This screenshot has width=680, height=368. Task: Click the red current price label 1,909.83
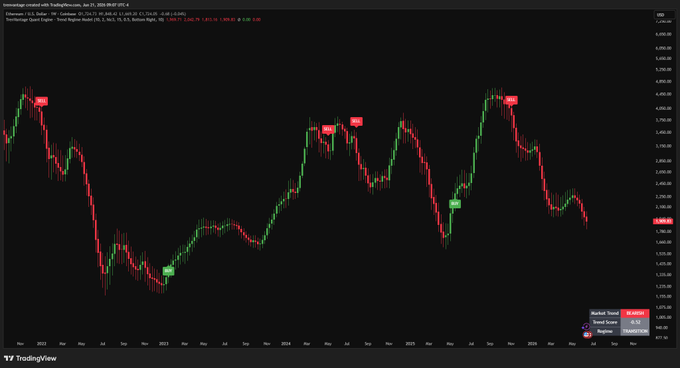point(664,221)
